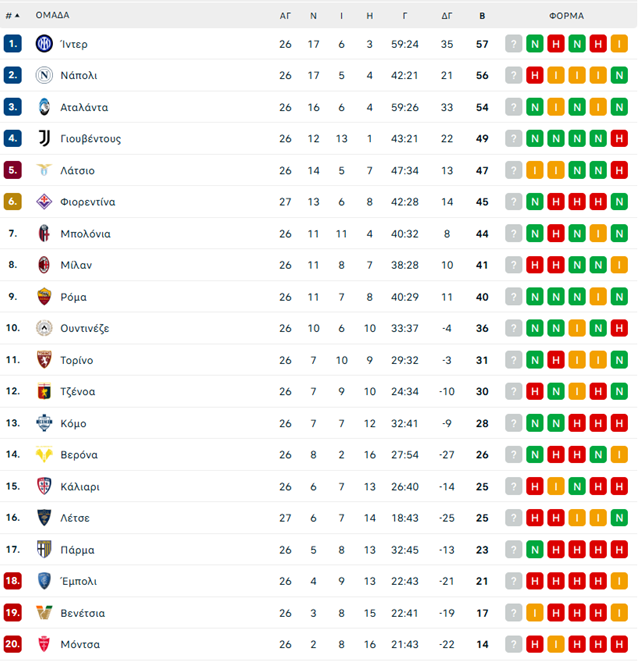Click the Verona yellow crest icon
This screenshot has width=643, height=662.
pyautogui.click(x=44, y=455)
